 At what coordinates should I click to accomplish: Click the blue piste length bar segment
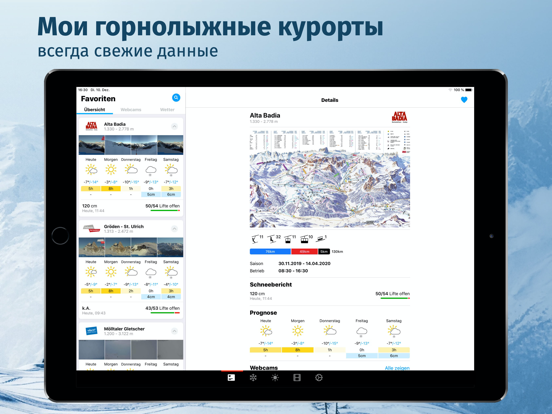click(x=270, y=251)
